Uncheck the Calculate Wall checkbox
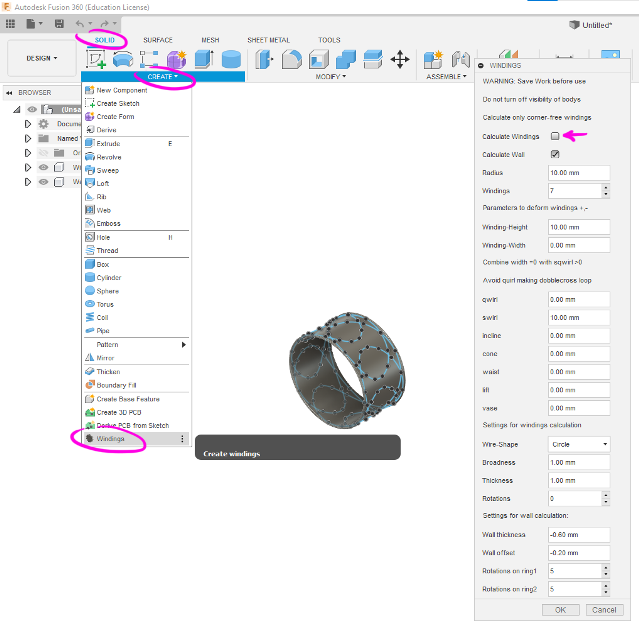639x625 pixels. click(x=555, y=154)
